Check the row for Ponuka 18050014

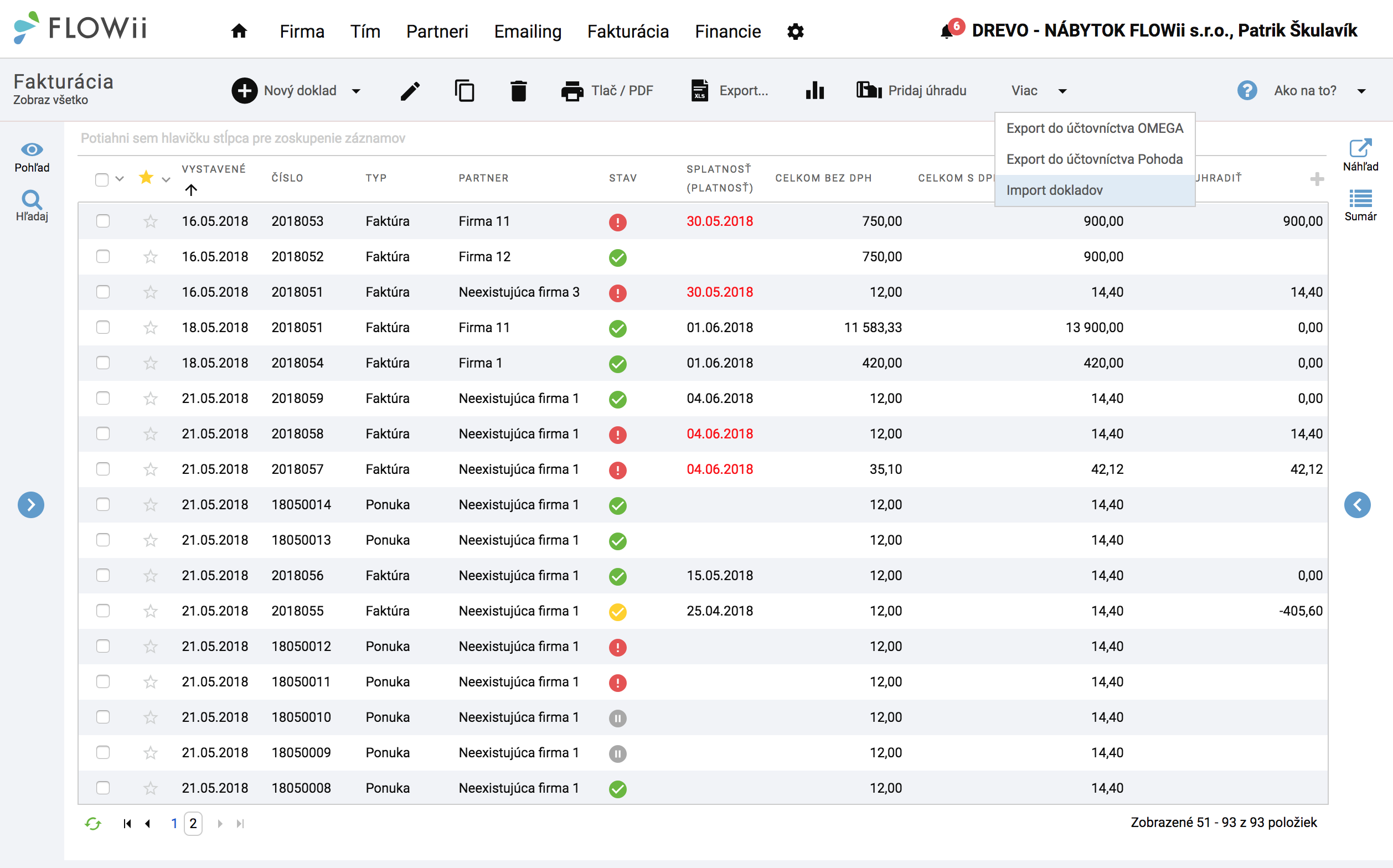pos(103,505)
